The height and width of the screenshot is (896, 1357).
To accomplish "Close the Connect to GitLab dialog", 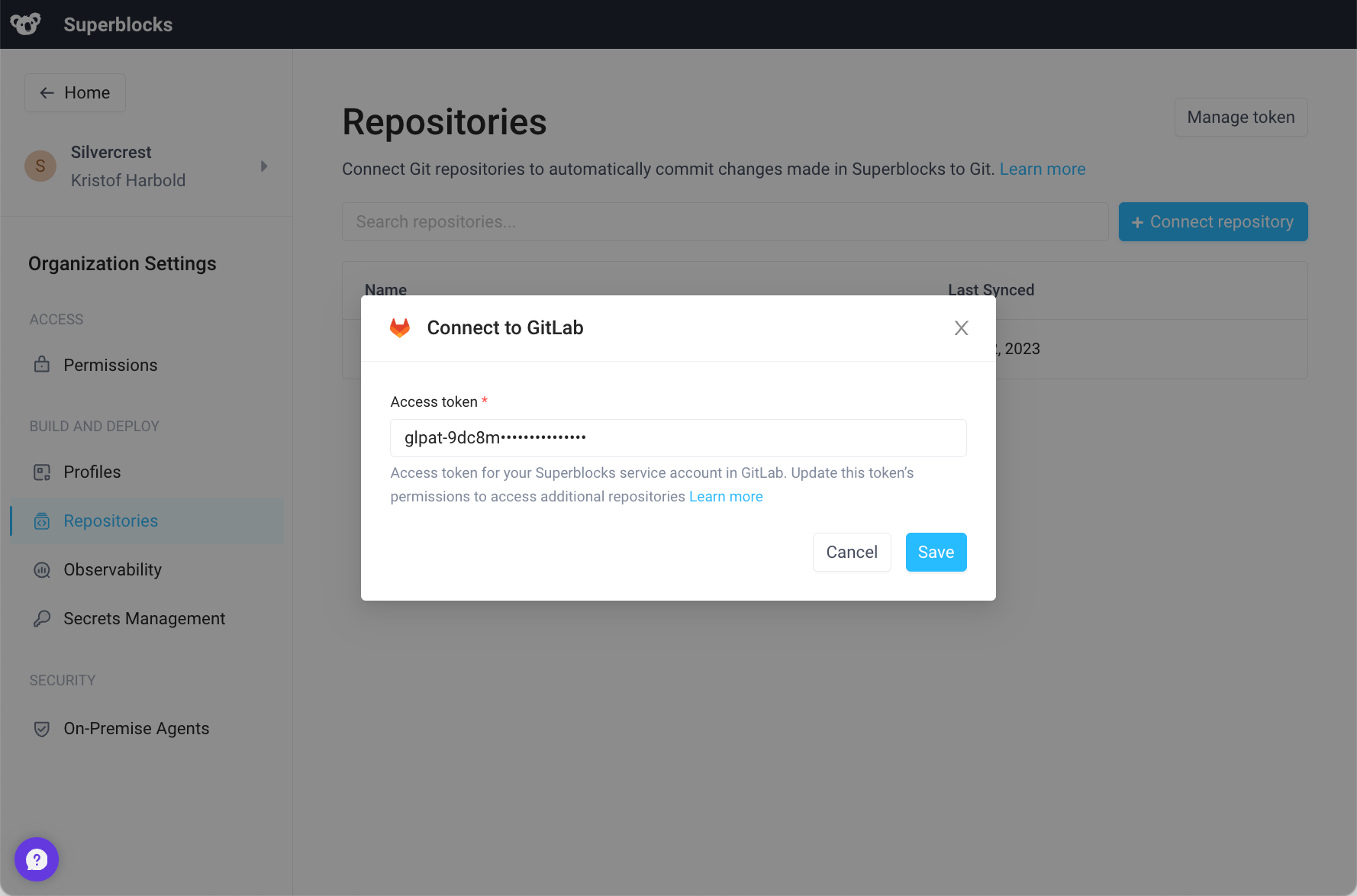I will (961, 327).
